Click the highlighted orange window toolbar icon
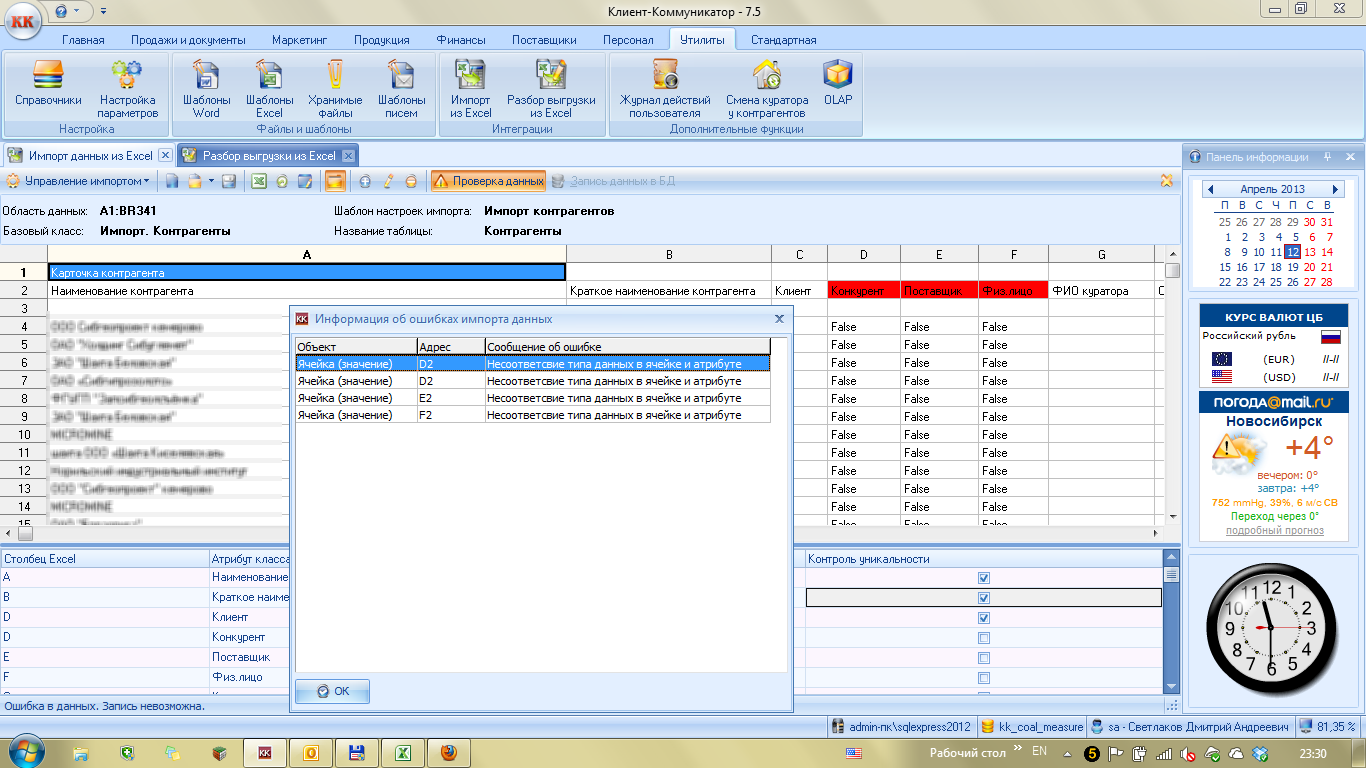The width and height of the screenshot is (1366, 768). point(335,181)
